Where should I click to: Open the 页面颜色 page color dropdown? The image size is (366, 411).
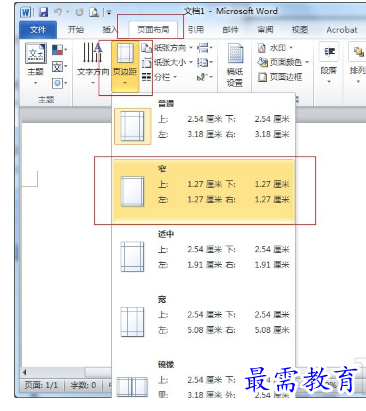tap(283, 62)
